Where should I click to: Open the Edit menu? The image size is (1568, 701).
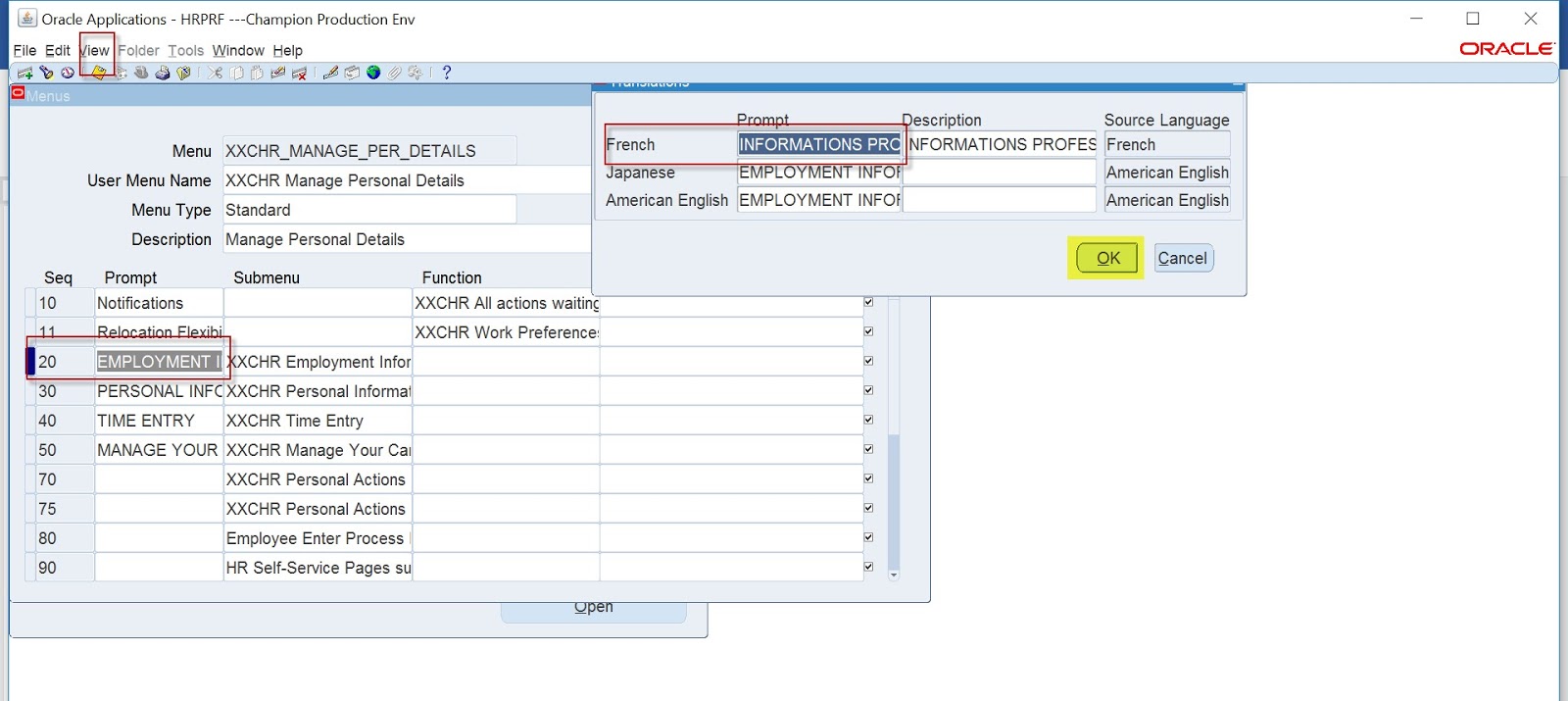click(58, 50)
